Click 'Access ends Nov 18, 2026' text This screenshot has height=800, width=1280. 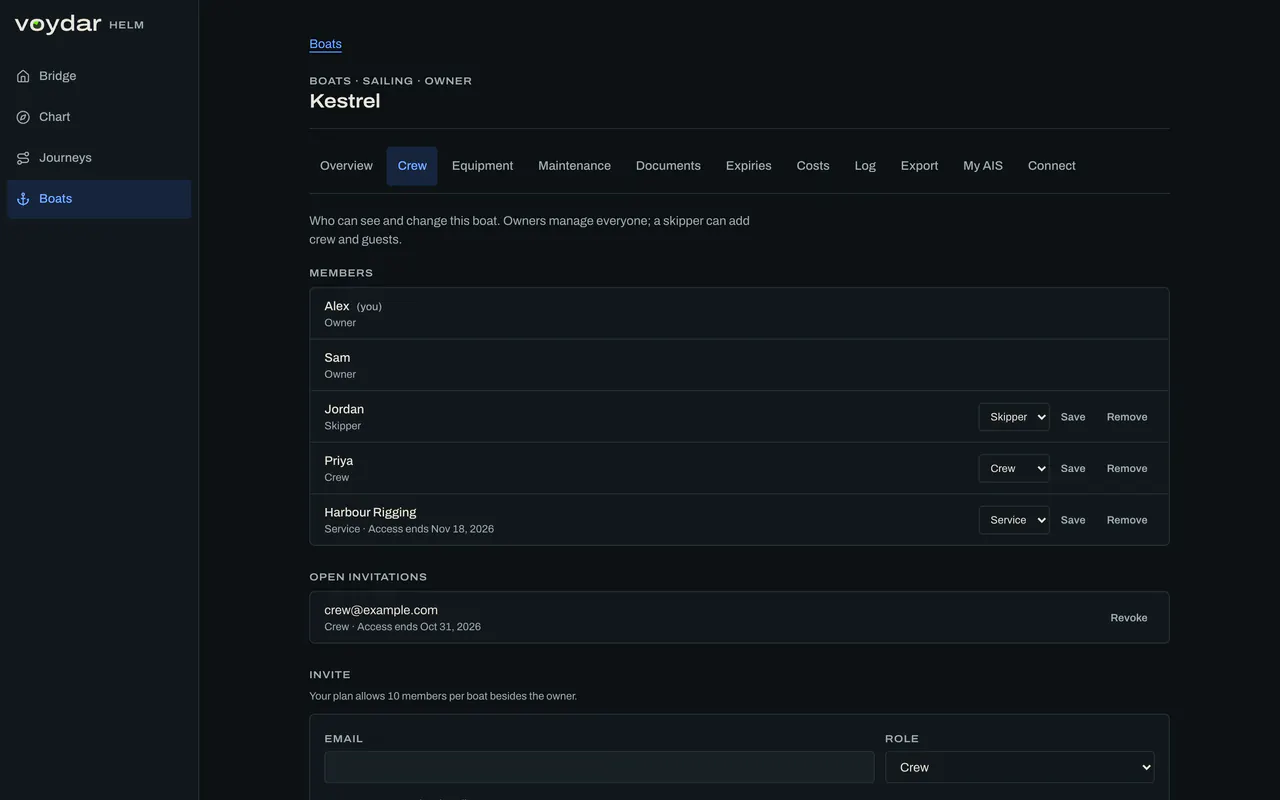431,529
